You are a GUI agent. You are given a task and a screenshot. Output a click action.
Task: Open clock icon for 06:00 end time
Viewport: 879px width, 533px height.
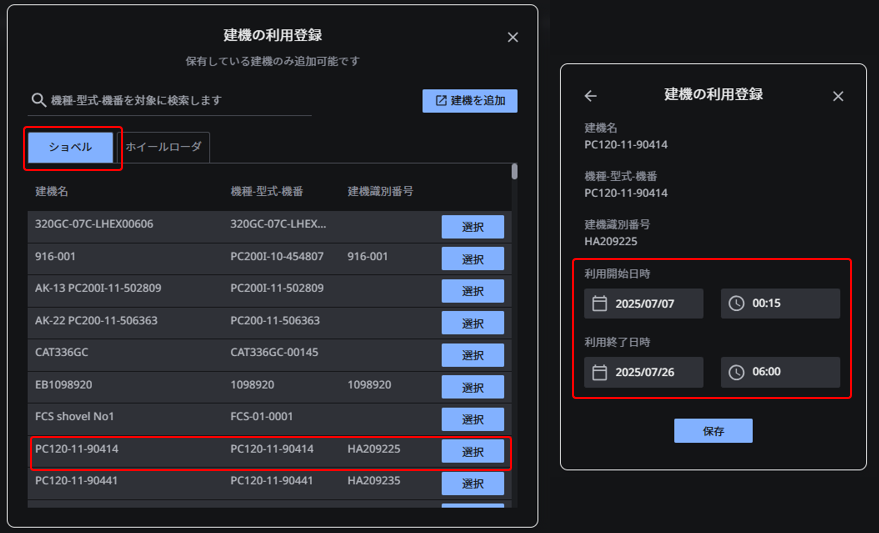click(x=736, y=372)
